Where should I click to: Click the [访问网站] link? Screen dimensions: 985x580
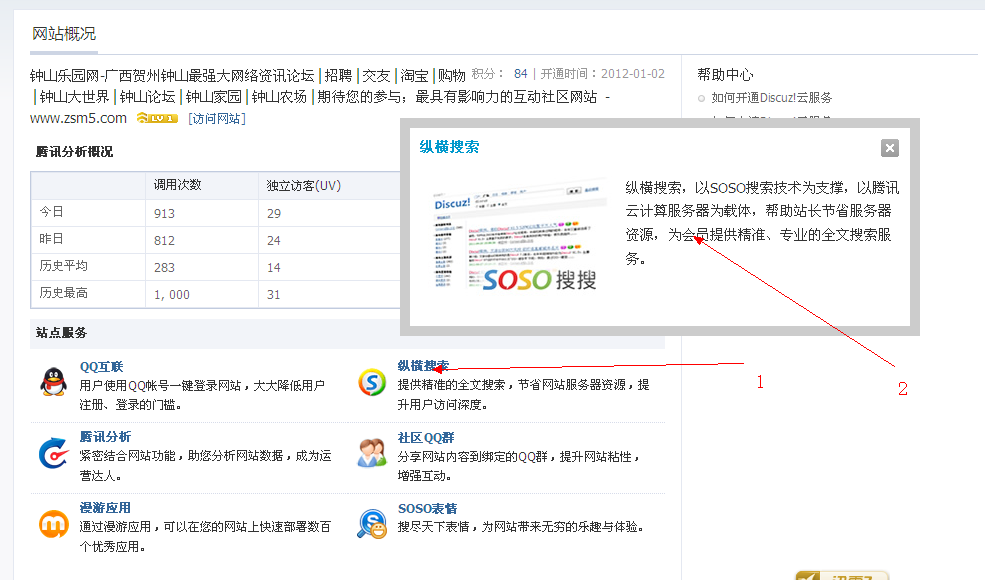point(217,118)
